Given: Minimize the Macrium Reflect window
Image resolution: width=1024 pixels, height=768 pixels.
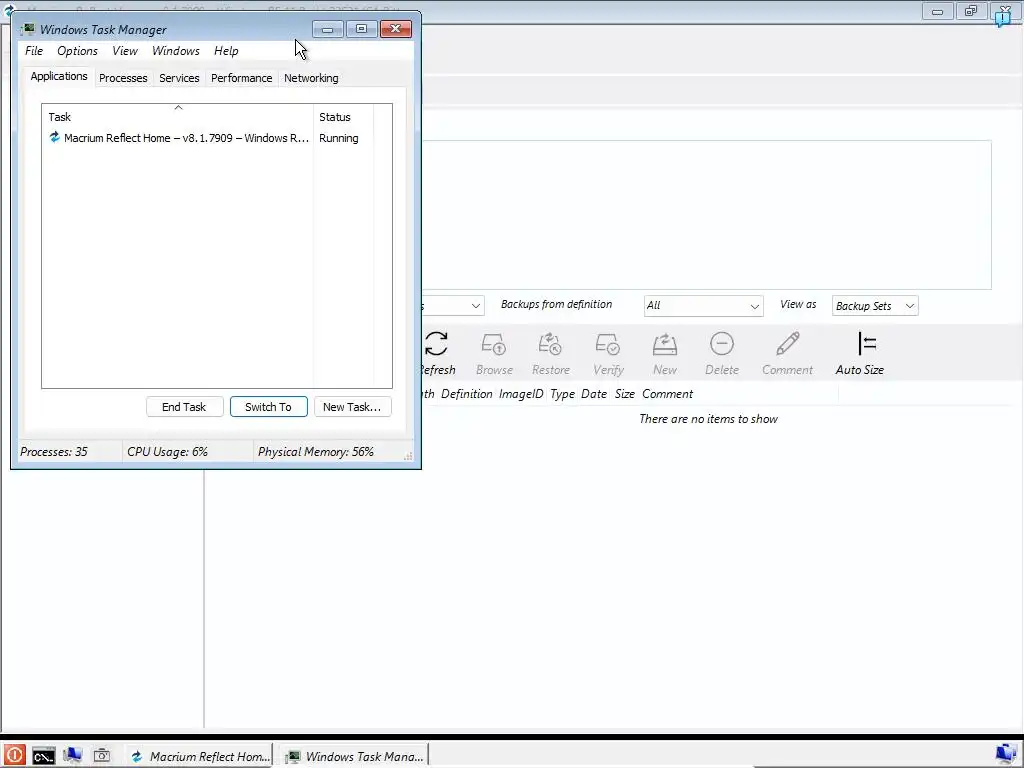Looking at the screenshot, I should point(937,12).
